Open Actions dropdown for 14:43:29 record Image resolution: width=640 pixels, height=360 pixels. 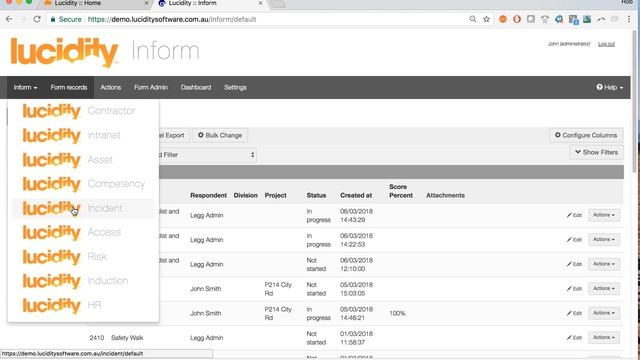(x=604, y=215)
